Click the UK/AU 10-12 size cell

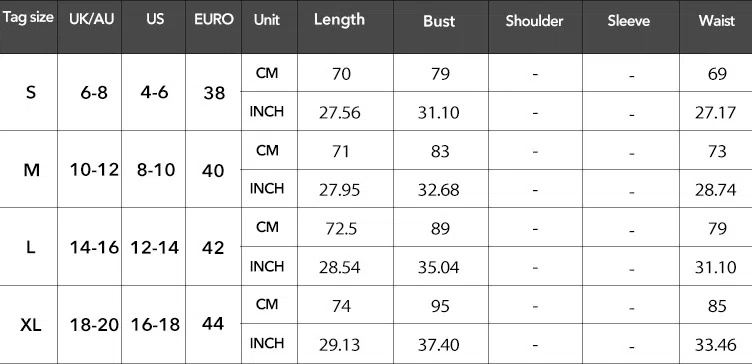click(94, 170)
